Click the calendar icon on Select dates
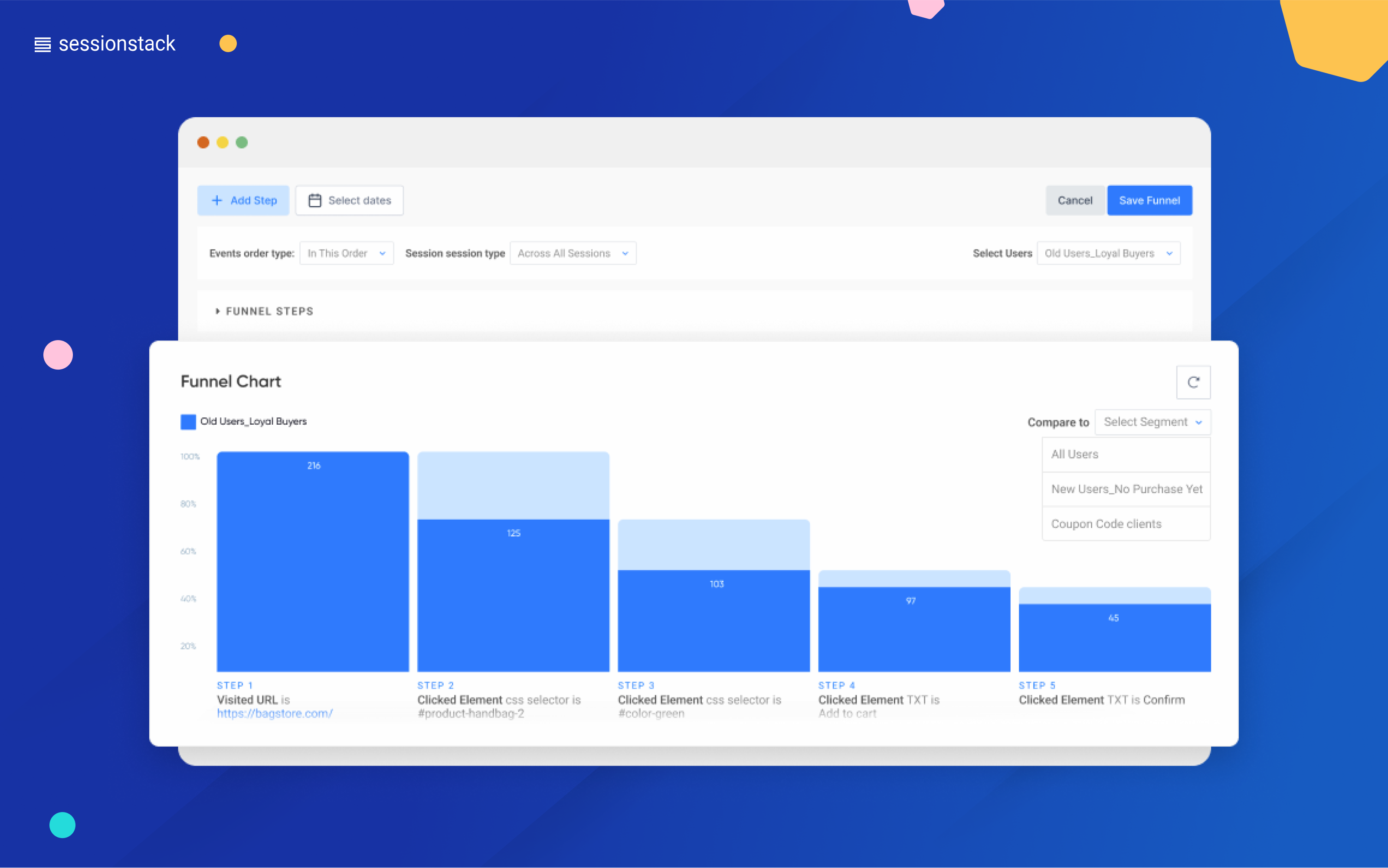Viewport: 1388px width, 868px height. coord(316,200)
